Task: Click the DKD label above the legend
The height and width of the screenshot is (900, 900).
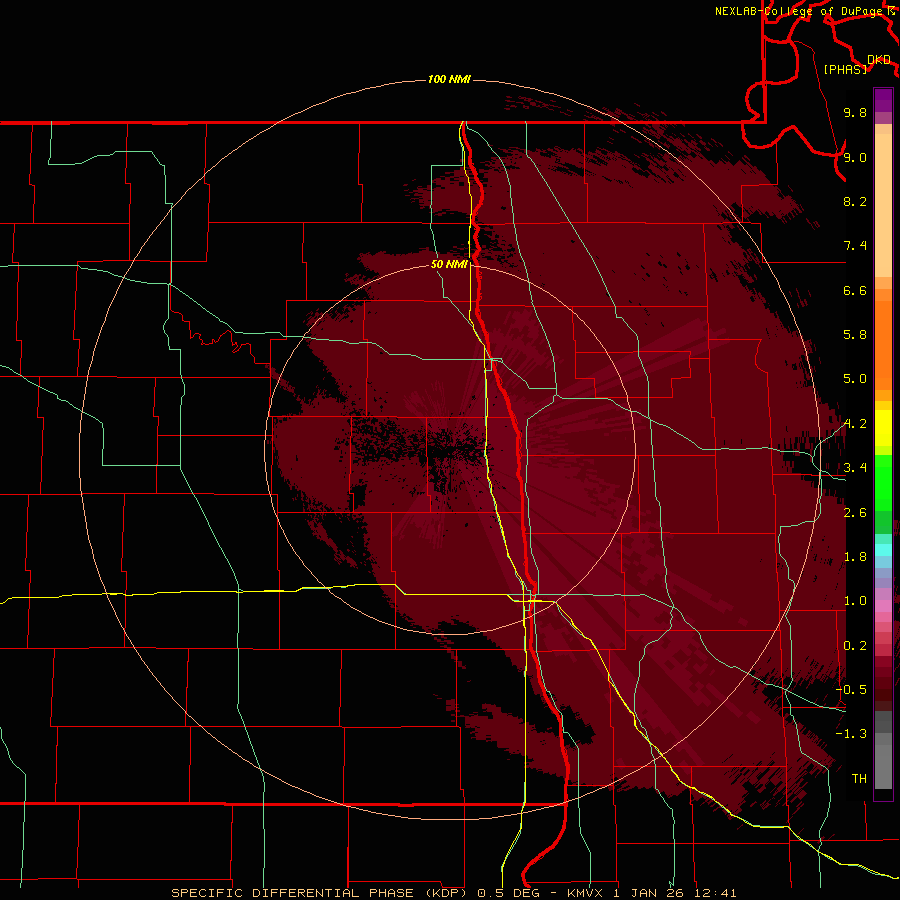Action: point(879,60)
